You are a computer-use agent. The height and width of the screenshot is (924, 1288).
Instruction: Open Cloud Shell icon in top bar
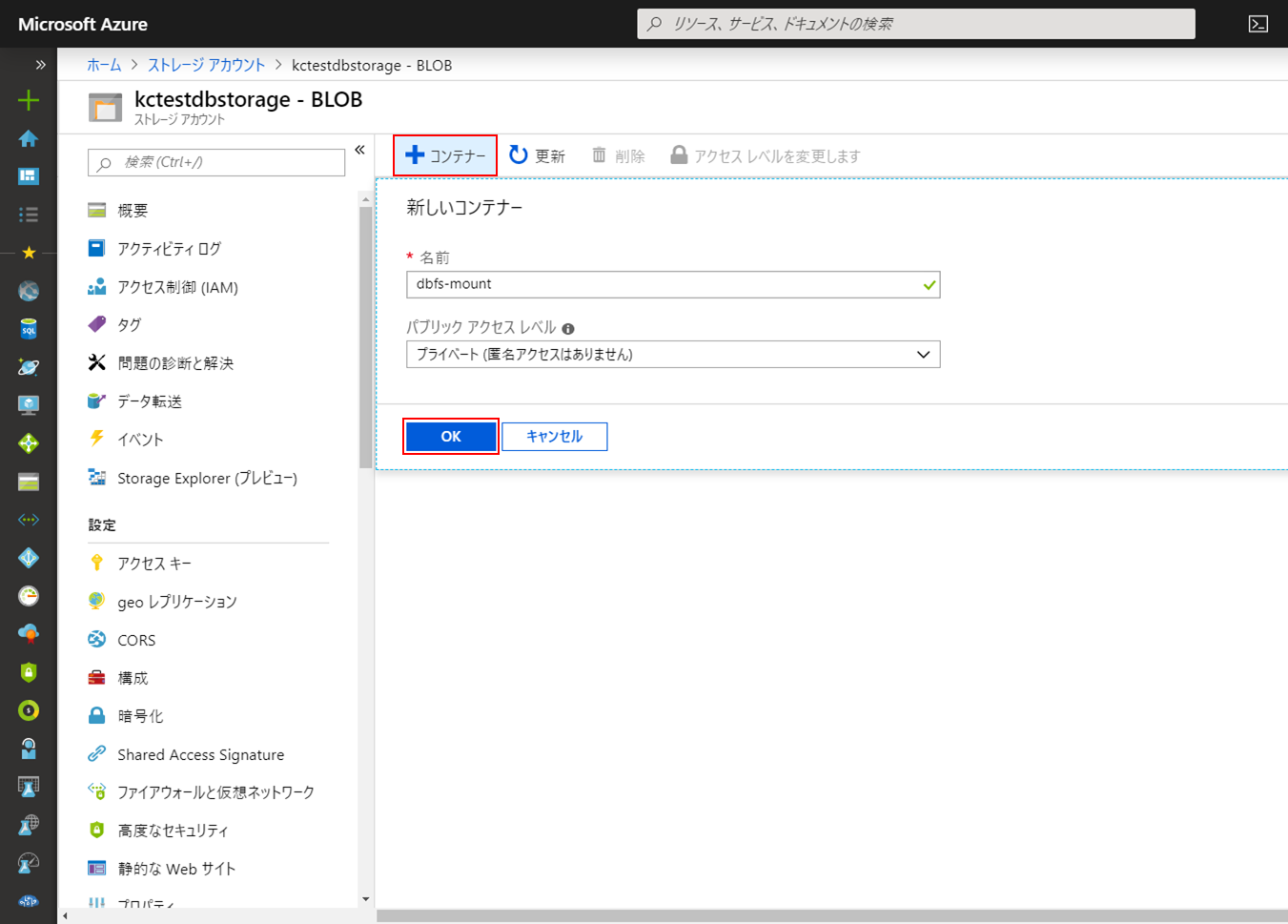pos(1258,24)
